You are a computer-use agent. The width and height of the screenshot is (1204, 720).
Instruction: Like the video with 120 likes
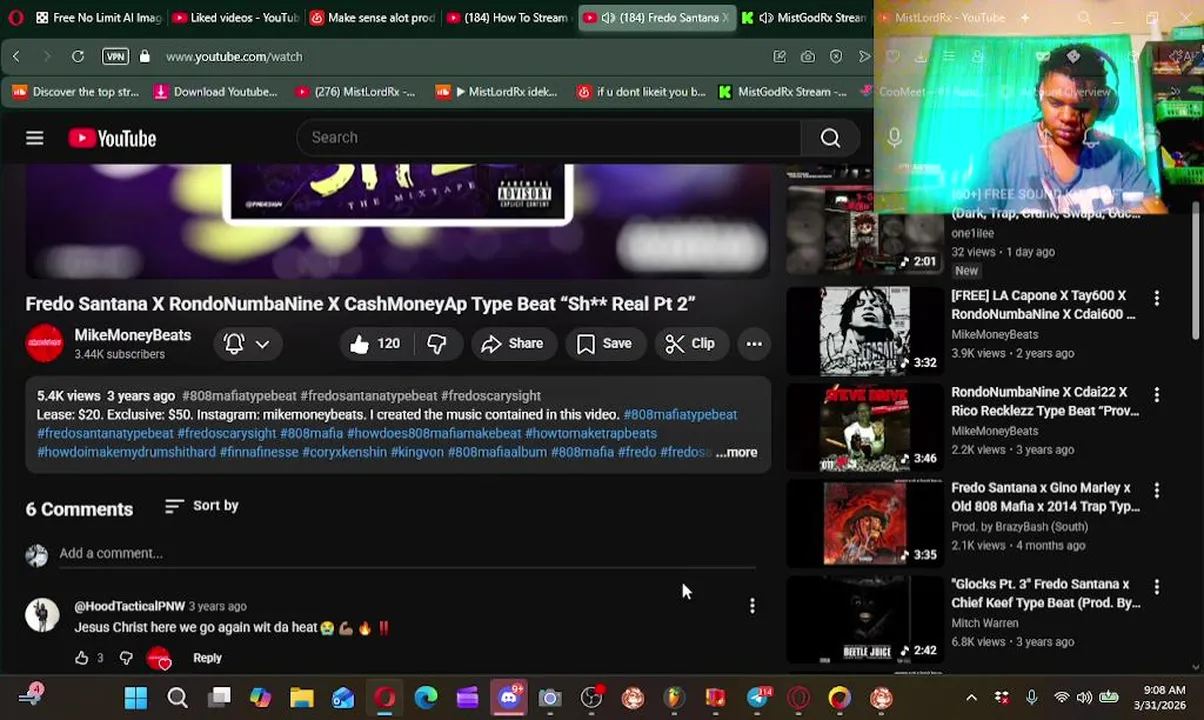point(375,344)
